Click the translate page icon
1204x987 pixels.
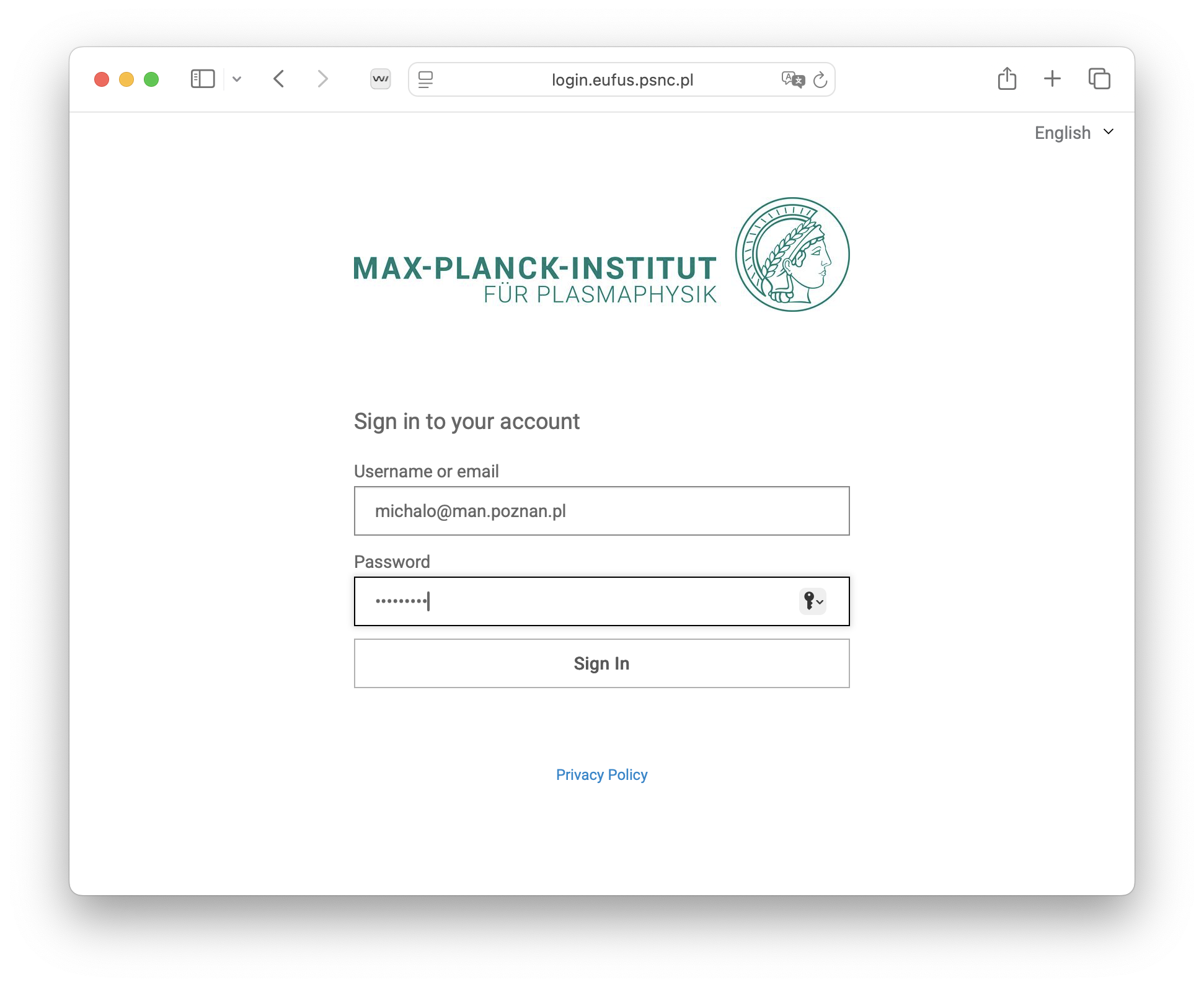click(793, 79)
